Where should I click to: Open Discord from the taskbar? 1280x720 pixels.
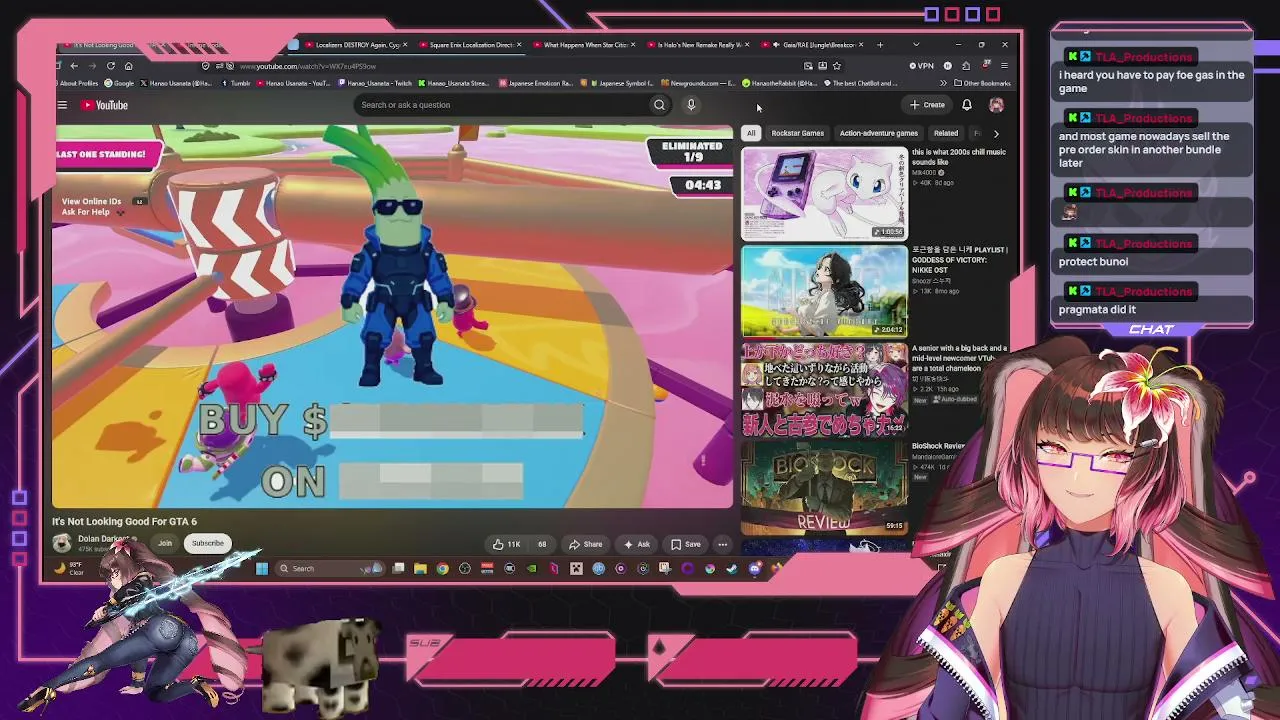pyautogui.click(x=755, y=569)
